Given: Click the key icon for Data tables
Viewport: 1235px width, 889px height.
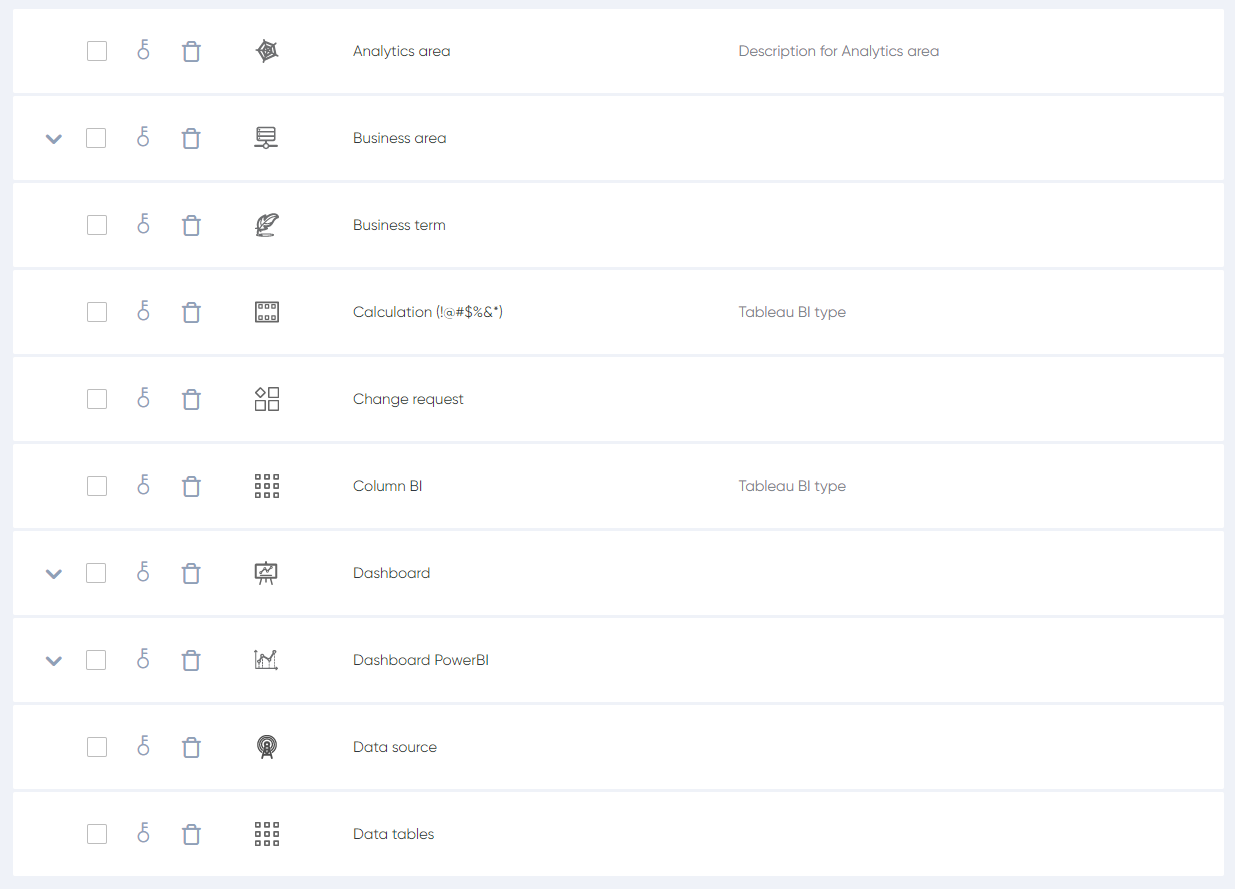Looking at the screenshot, I should point(143,834).
